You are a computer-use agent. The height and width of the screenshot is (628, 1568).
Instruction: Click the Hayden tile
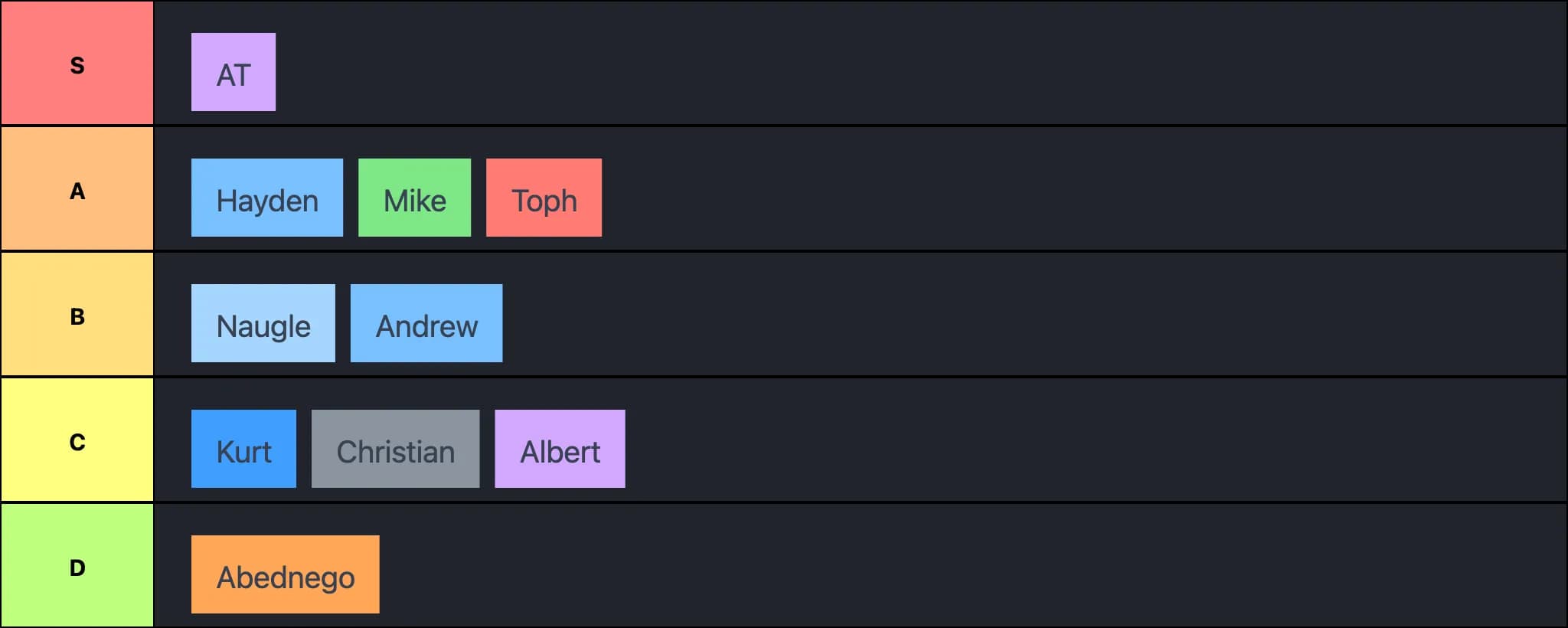tap(266, 198)
